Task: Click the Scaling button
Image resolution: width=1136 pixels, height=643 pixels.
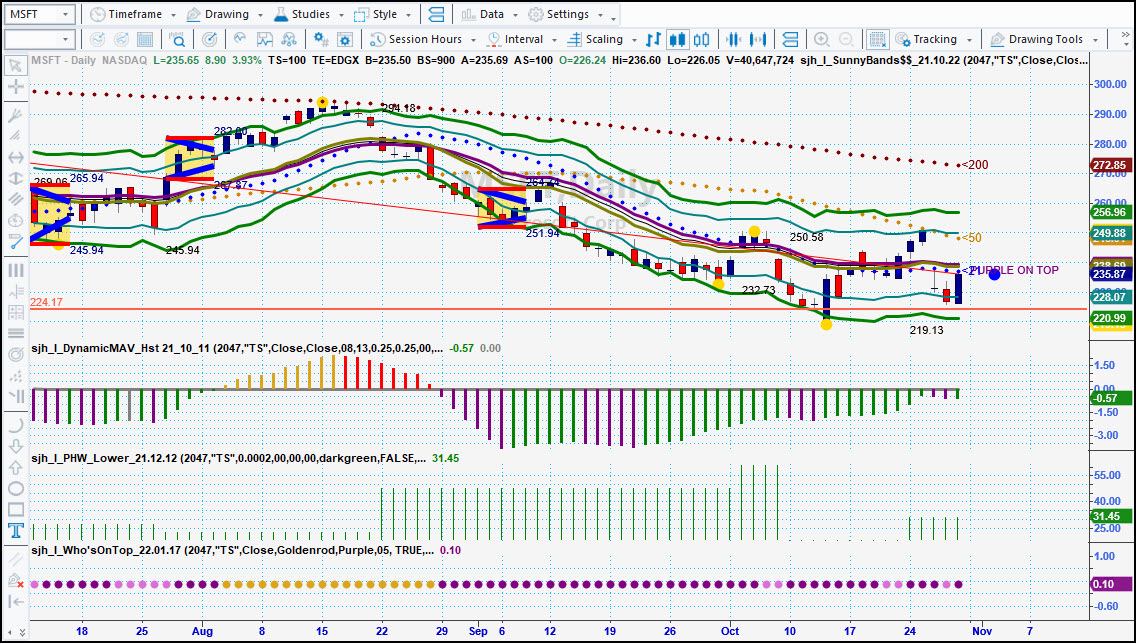Action: 596,39
